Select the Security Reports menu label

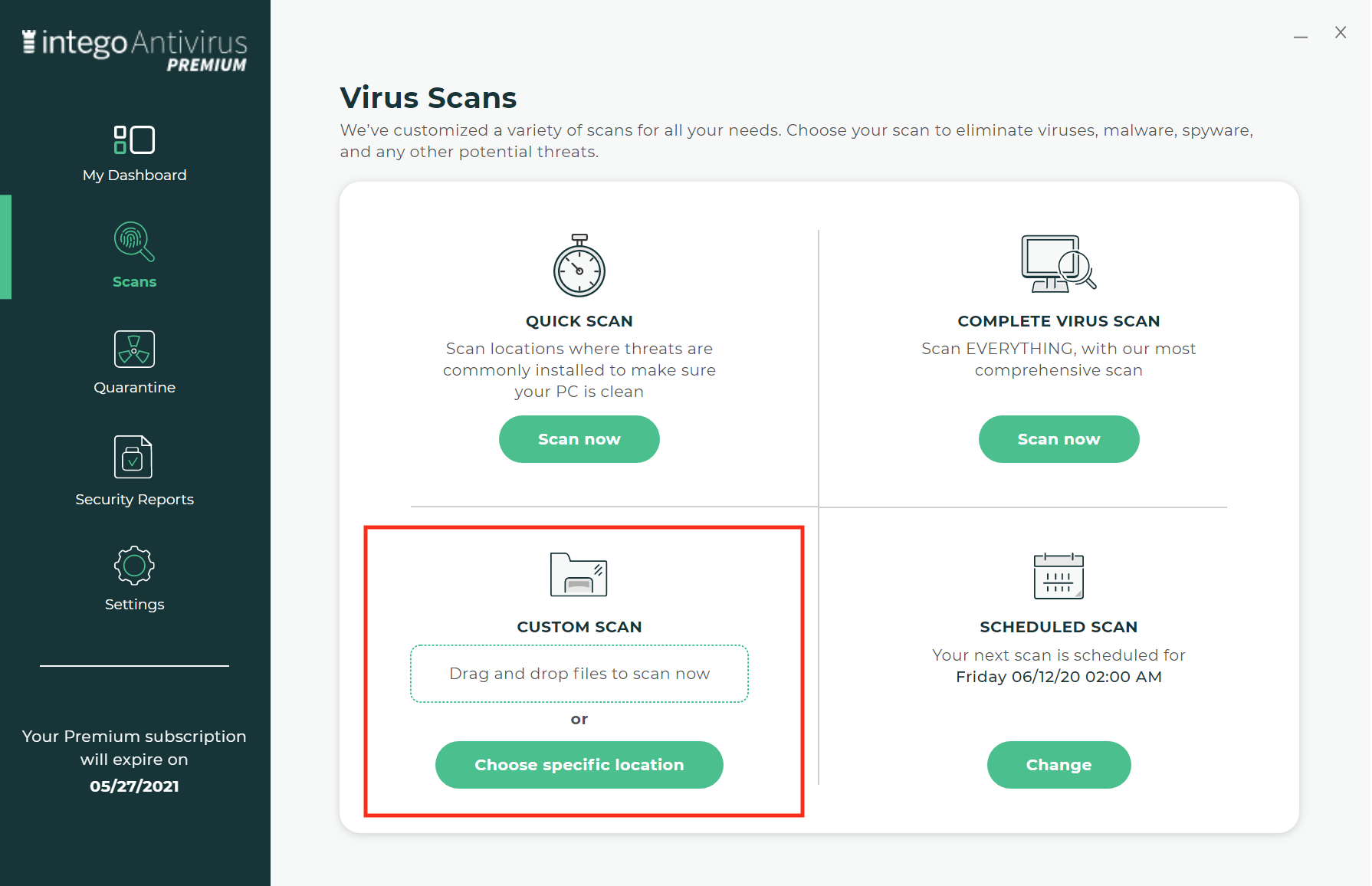point(135,500)
